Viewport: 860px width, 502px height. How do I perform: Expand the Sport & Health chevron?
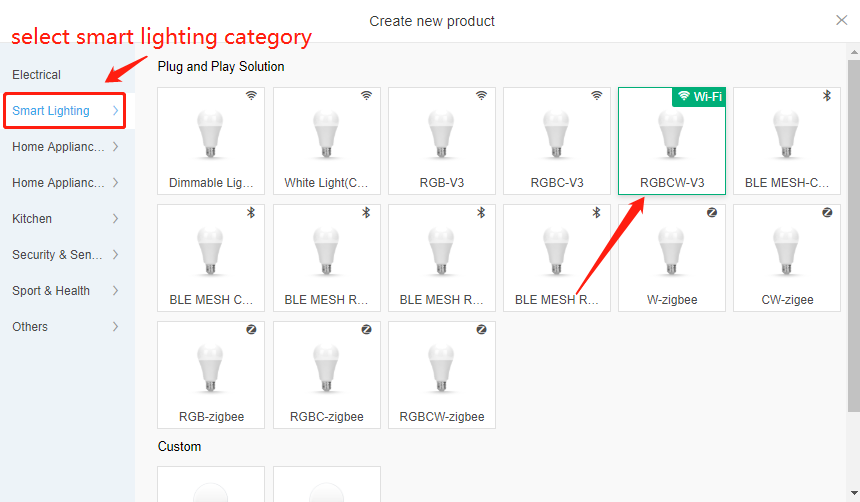coord(115,290)
